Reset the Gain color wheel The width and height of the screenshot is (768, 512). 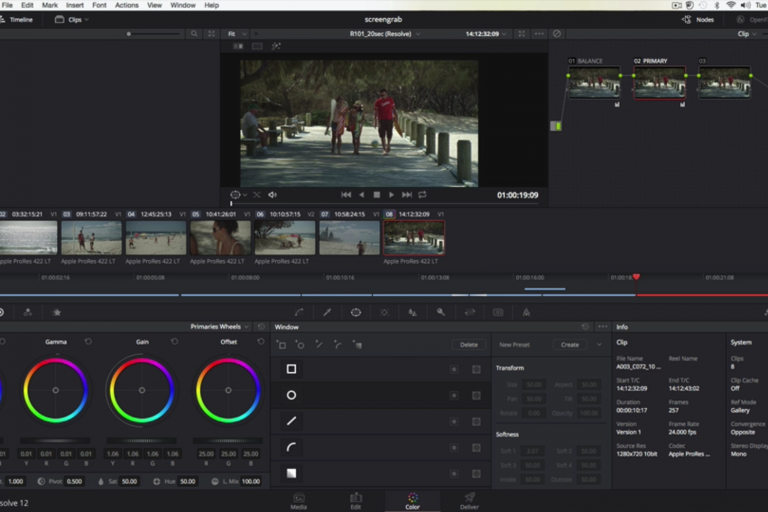coord(174,341)
